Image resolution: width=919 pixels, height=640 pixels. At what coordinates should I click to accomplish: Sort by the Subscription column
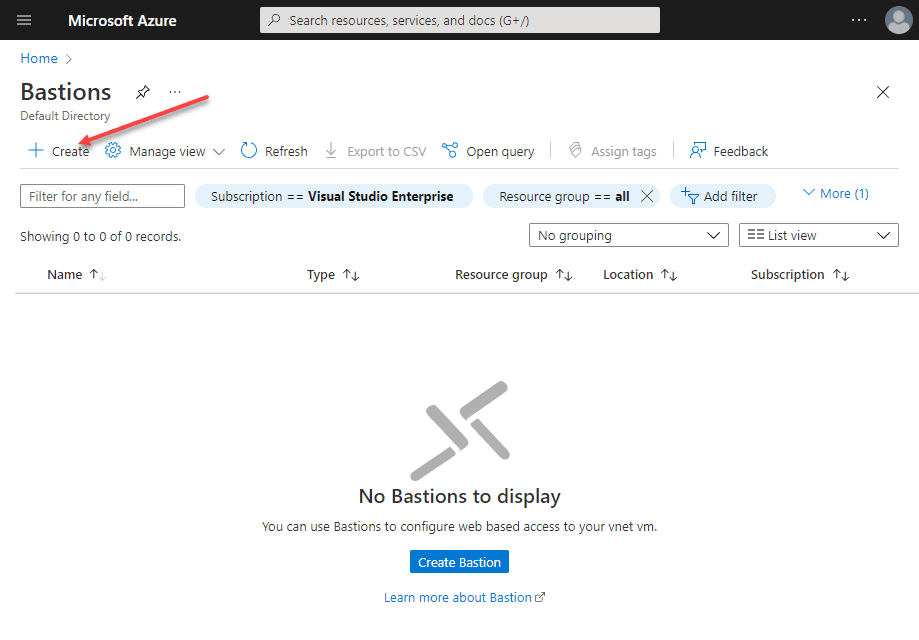click(x=800, y=275)
